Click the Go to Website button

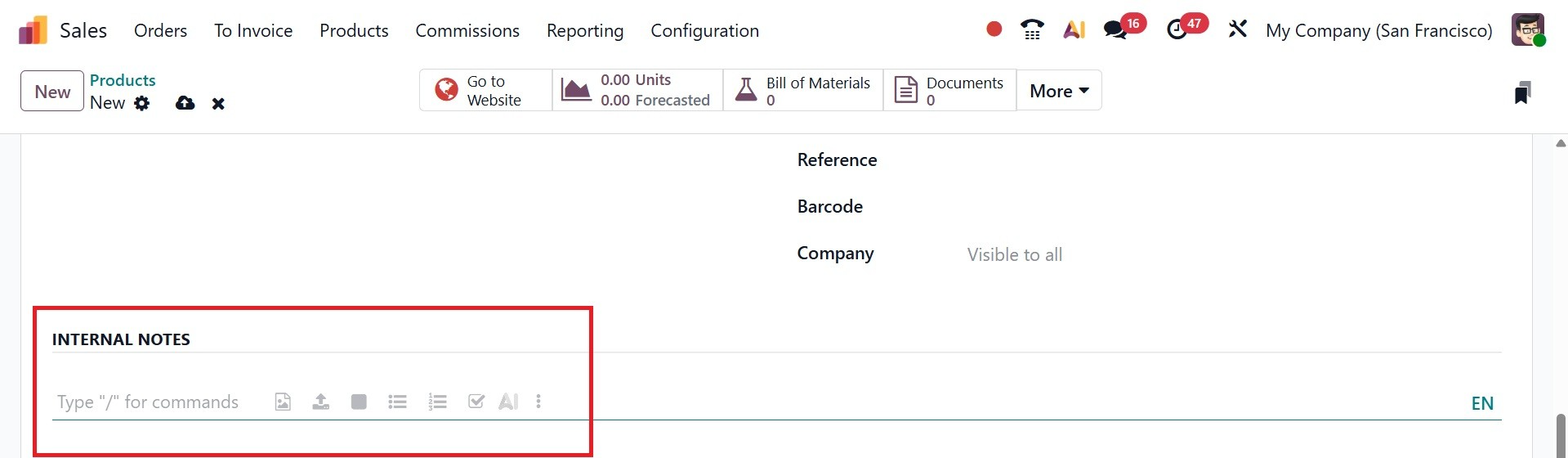[485, 91]
